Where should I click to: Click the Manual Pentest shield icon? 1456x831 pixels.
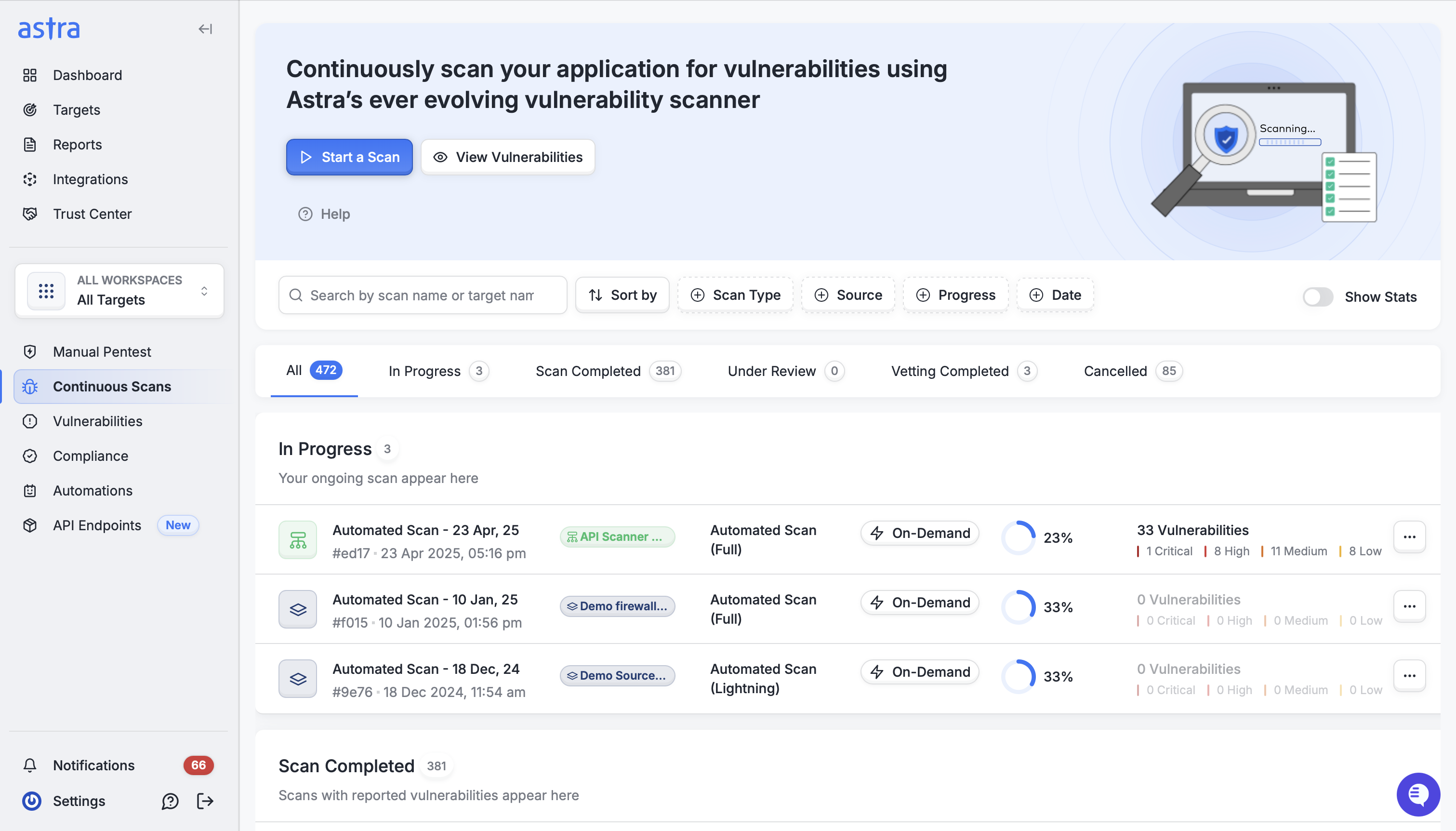pyautogui.click(x=30, y=351)
